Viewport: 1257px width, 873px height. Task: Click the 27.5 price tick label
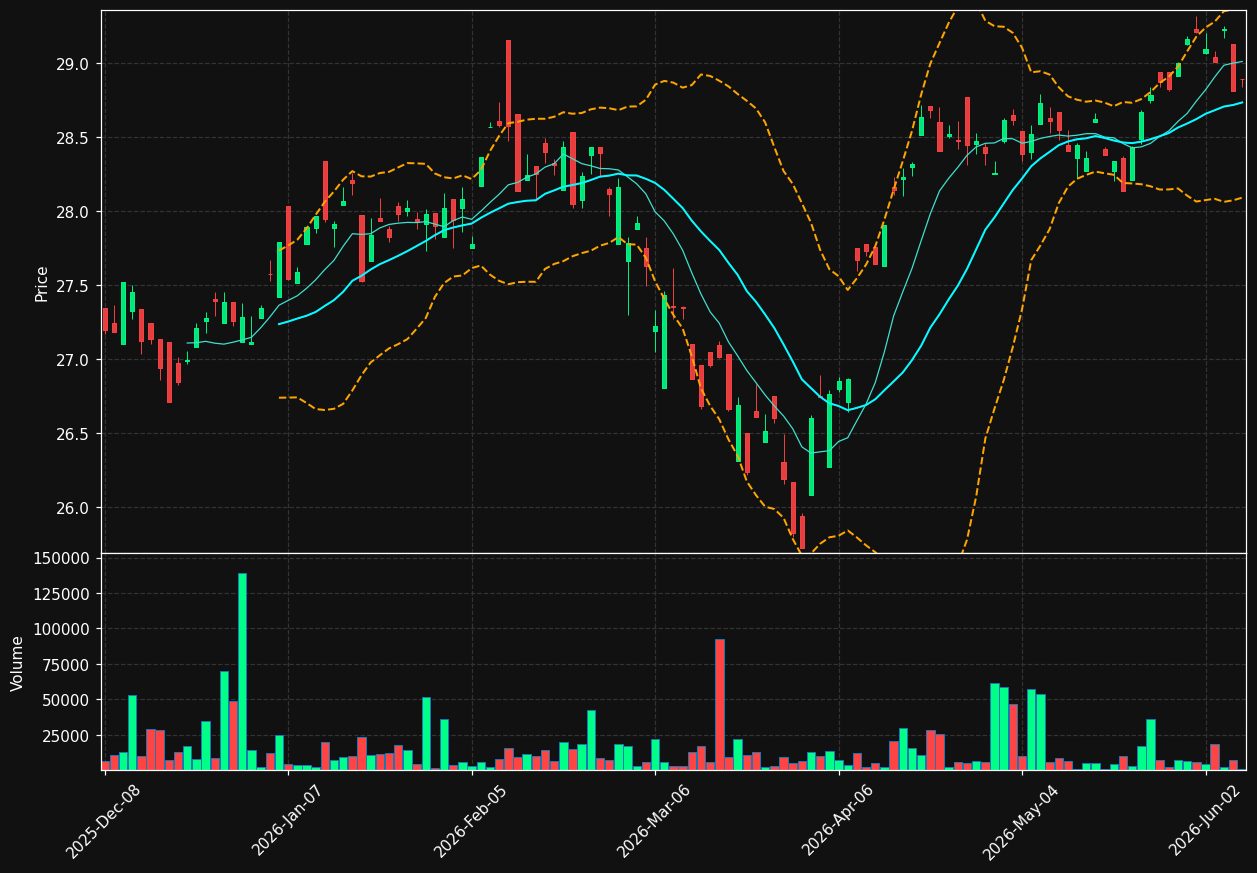[x=75, y=286]
